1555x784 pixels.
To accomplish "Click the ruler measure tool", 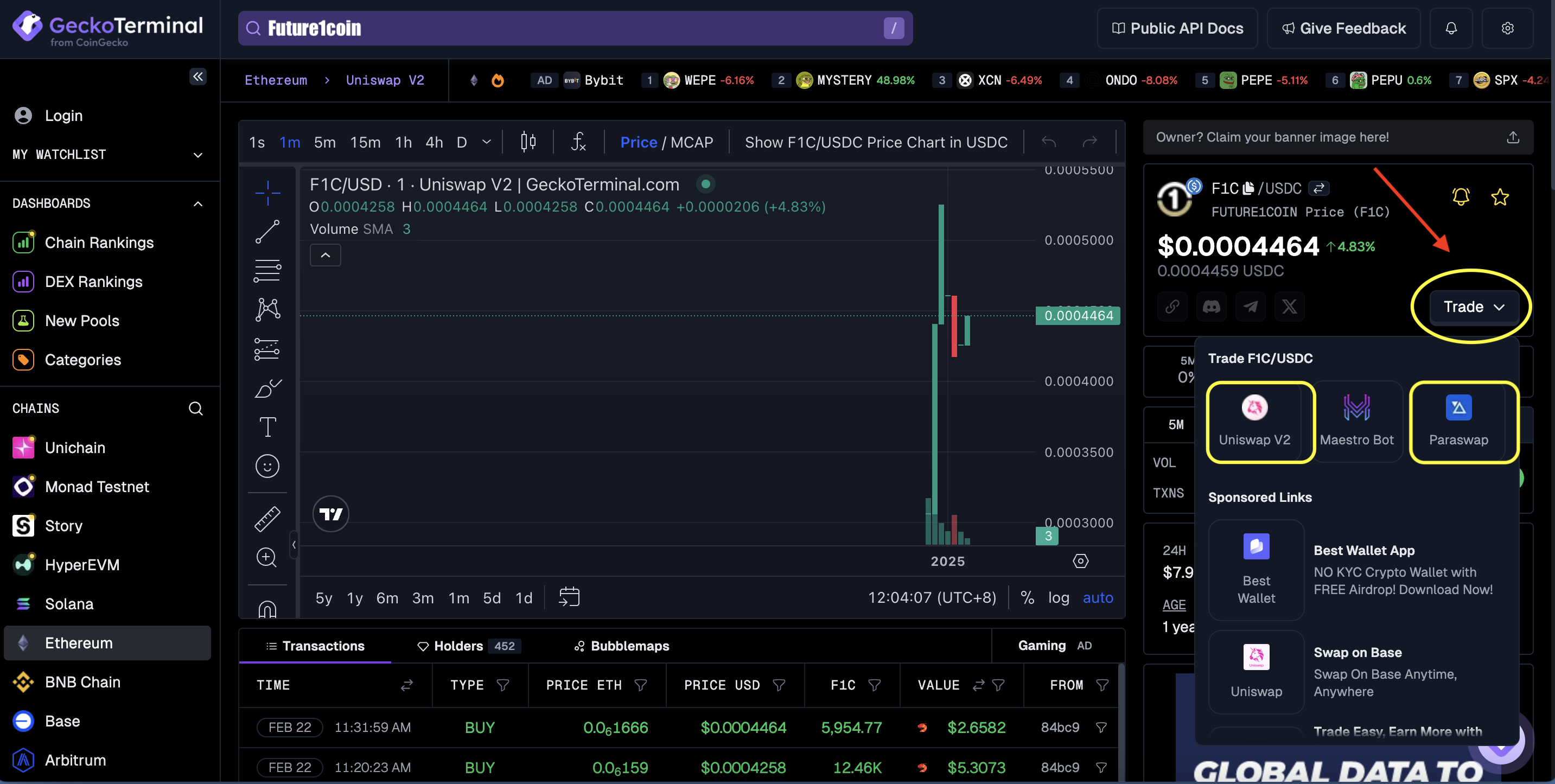I will [x=267, y=519].
